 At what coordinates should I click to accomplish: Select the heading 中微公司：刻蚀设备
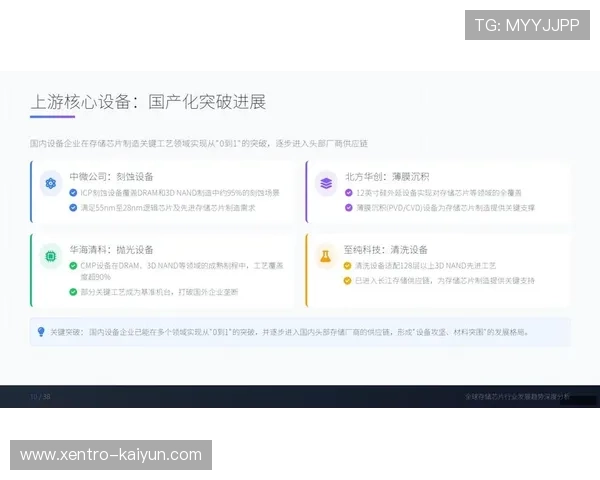pyautogui.click(x=111, y=177)
